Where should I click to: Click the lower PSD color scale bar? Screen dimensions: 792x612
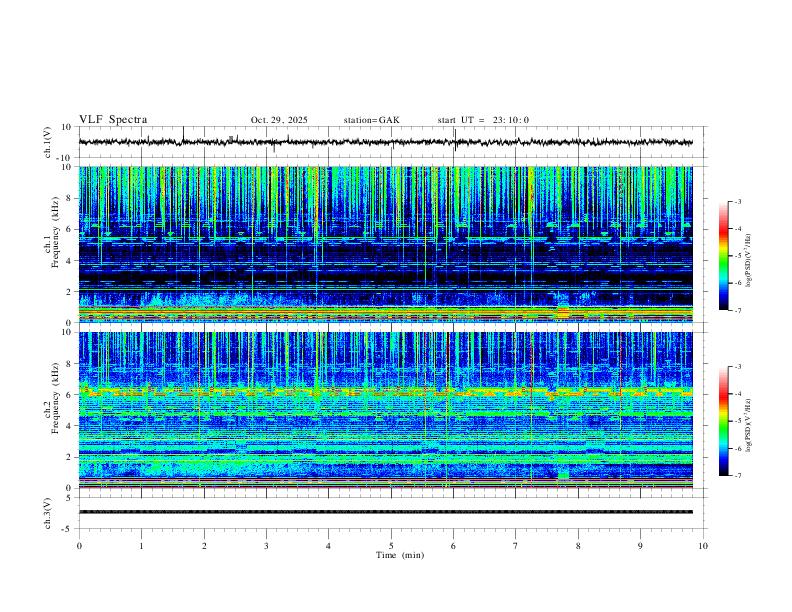click(x=723, y=421)
